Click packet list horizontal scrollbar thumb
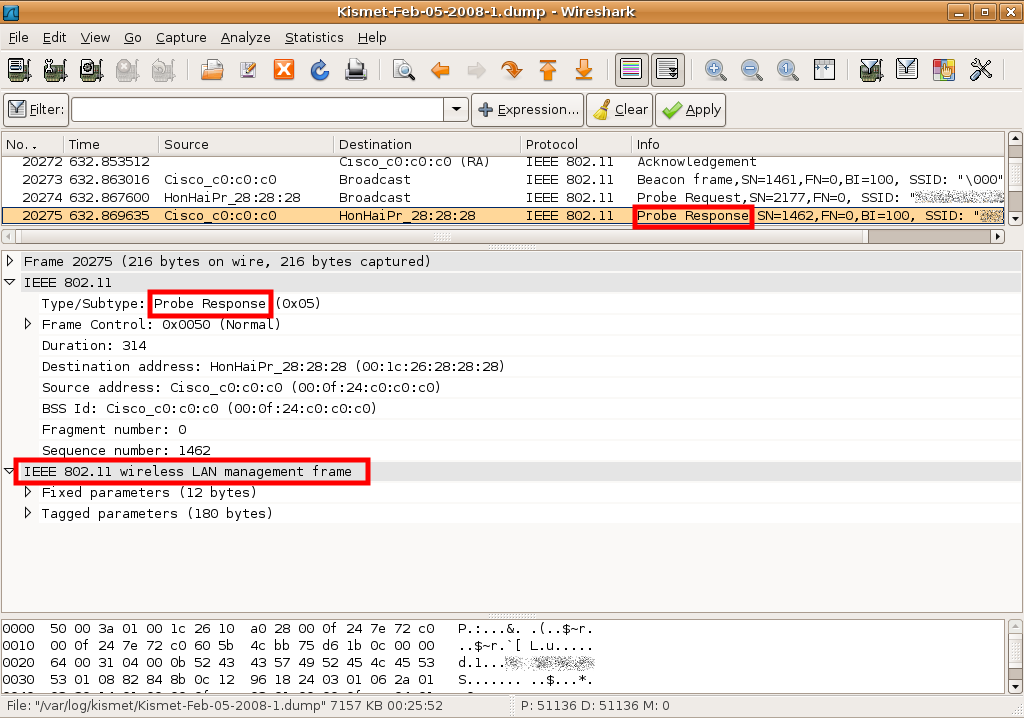Image resolution: width=1024 pixels, height=718 pixels. [x=442, y=236]
